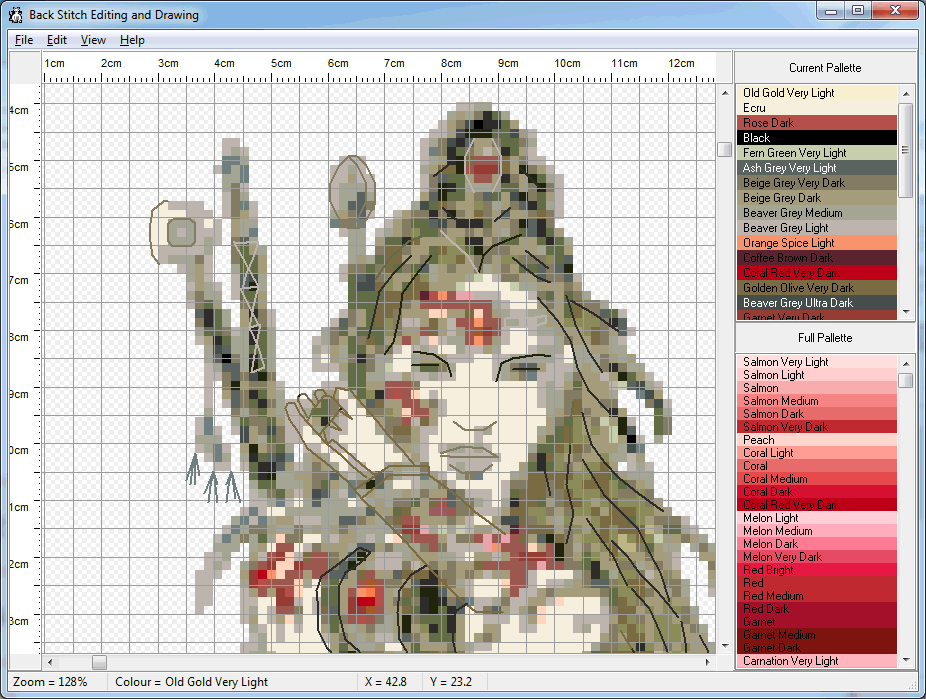Select Coral Red Very Dark in Current Pallette

(x=817, y=273)
